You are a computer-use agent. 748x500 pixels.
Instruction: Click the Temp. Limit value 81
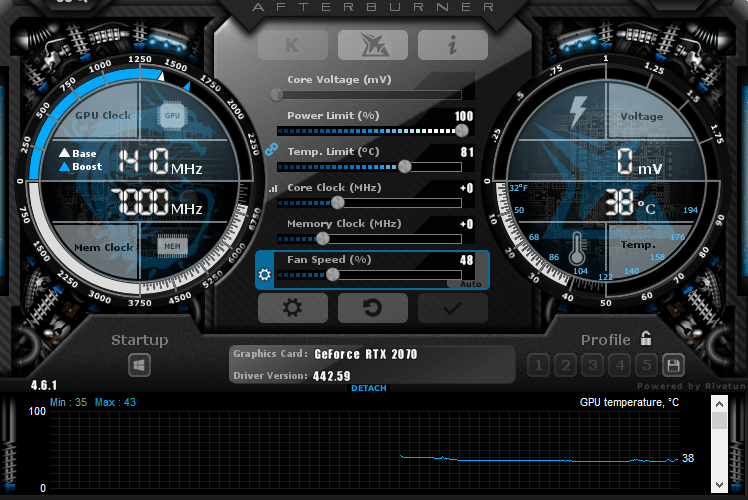point(467,152)
